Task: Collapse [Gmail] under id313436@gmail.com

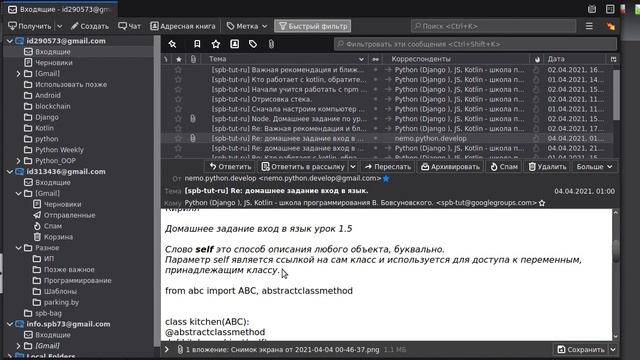Action: point(18,193)
